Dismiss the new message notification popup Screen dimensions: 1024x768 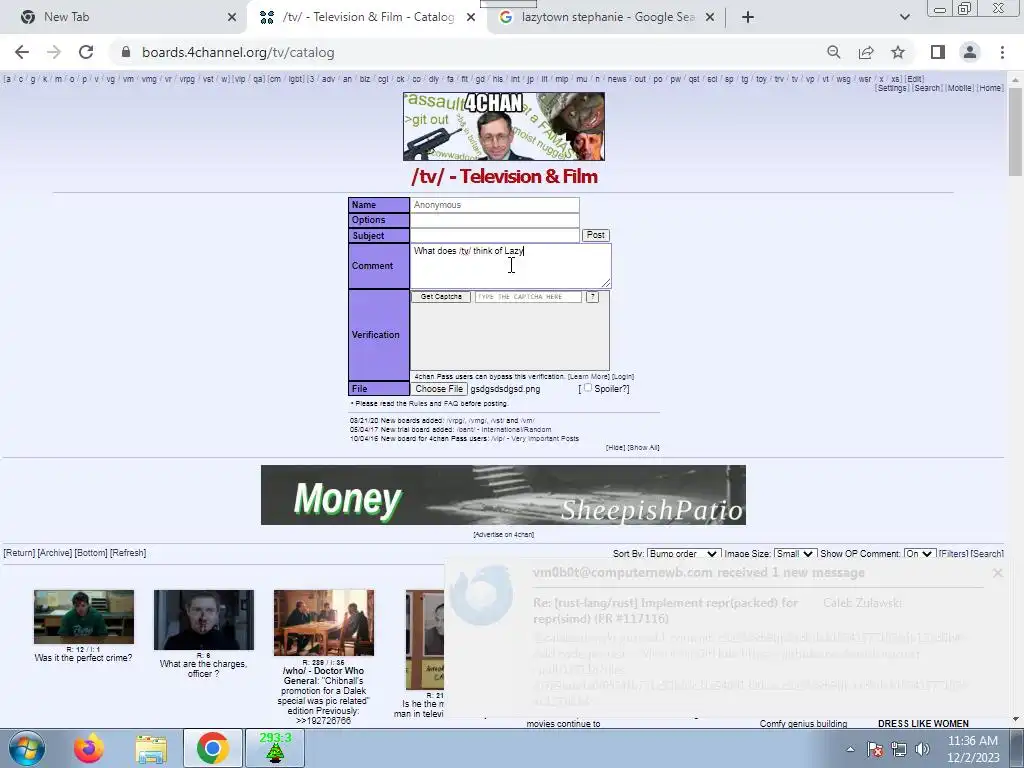point(997,573)
